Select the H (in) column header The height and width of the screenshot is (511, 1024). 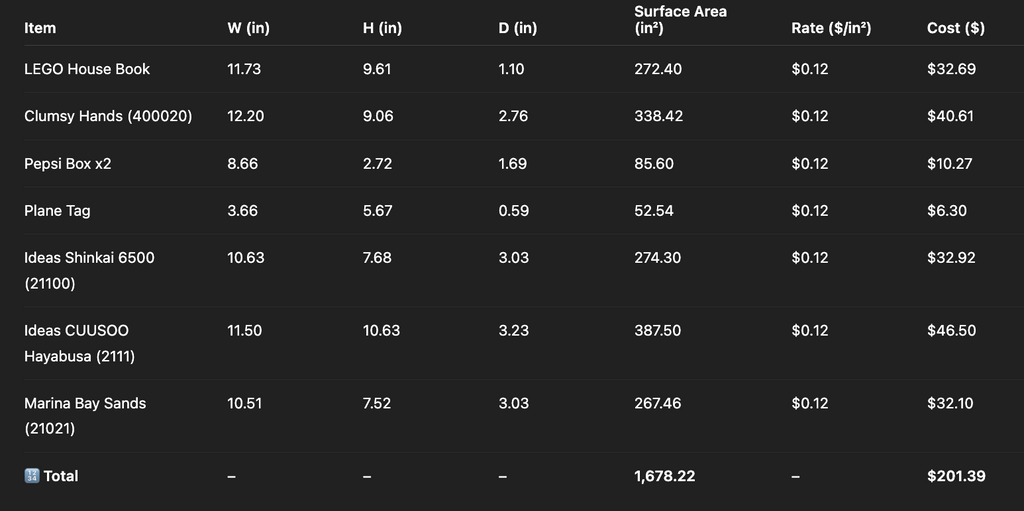(x=382, y=28)
